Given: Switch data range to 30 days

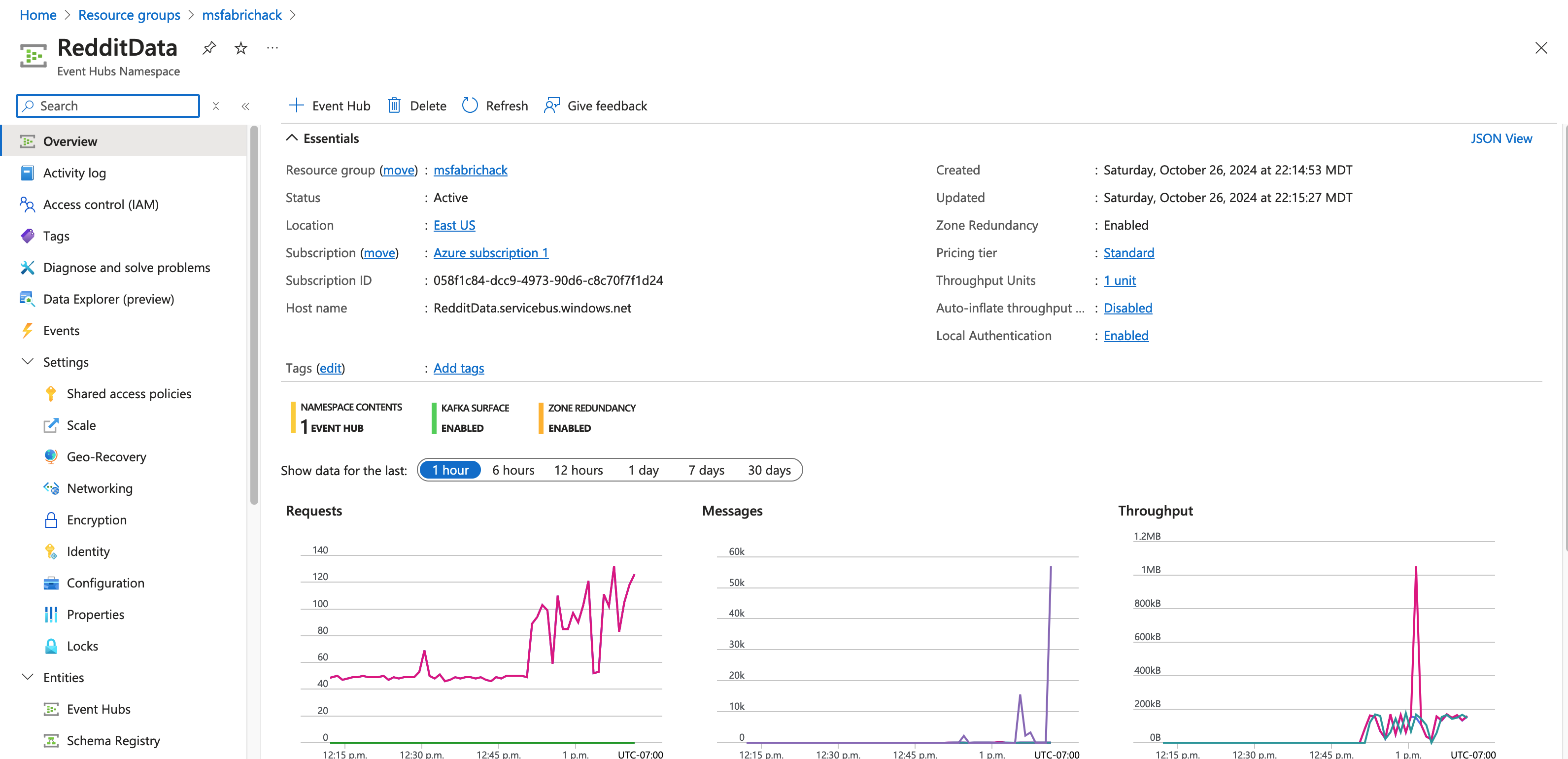Looking at the screenshot, I should 769,470.
